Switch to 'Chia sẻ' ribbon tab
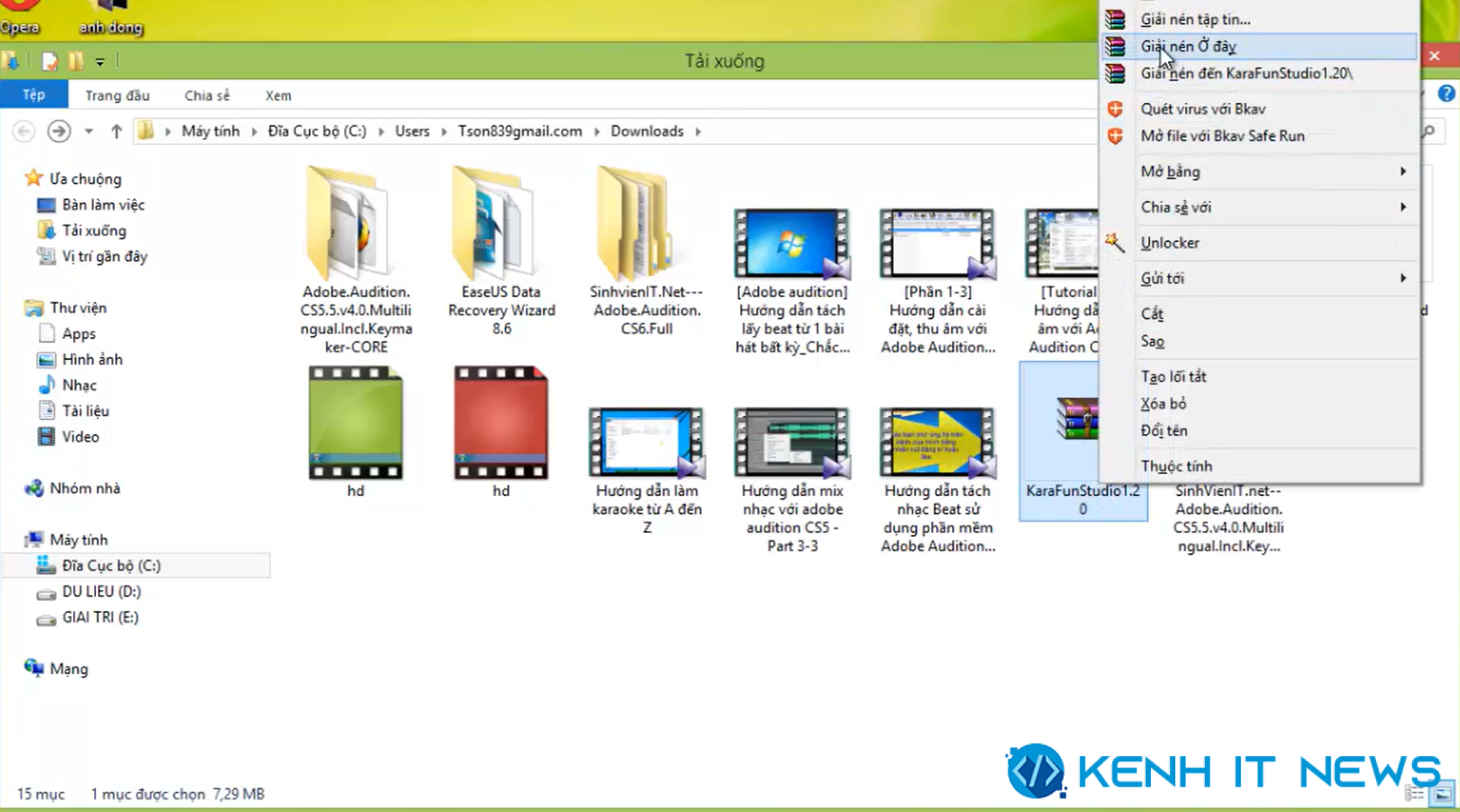This screenshot has width=1460, height=812. [x=207, y=95]
